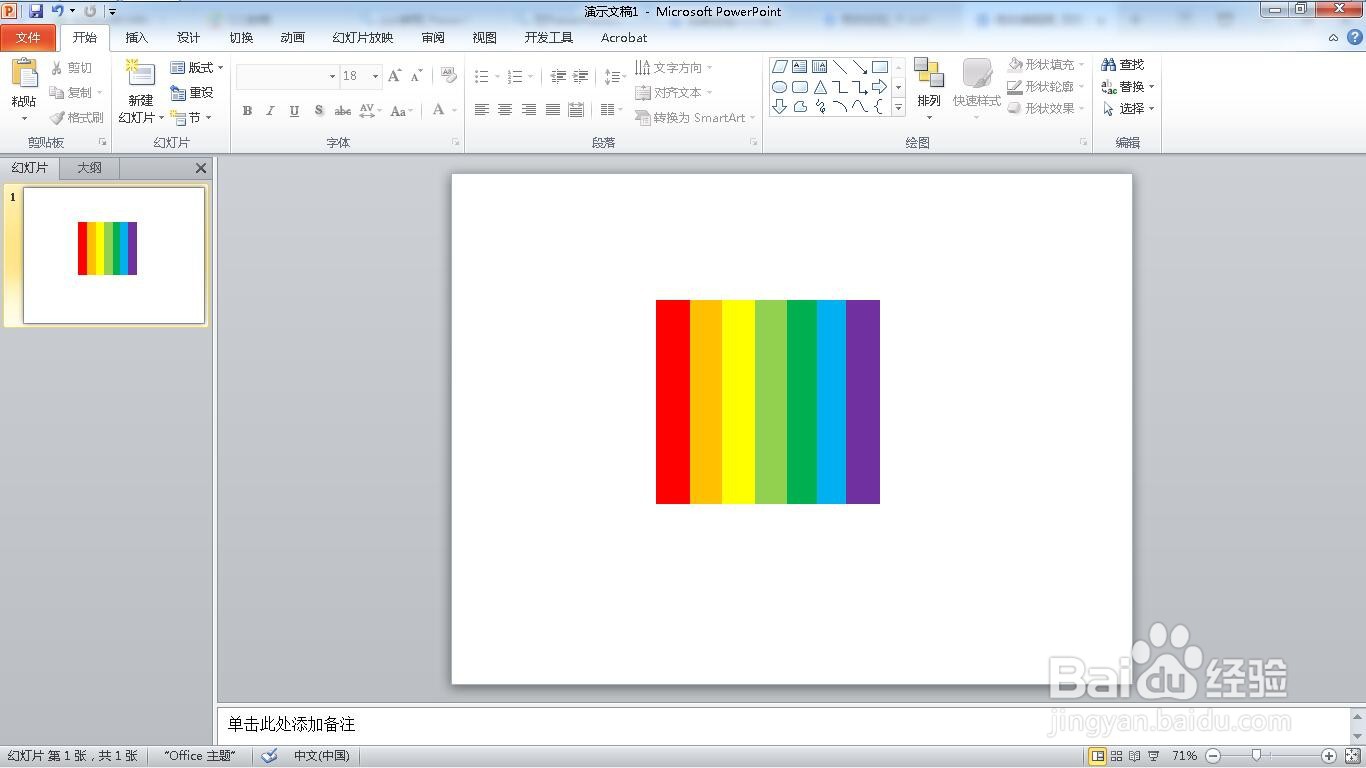
Task: Switch to the Acrobat tab
Action: pyautogui.click(x=624, y=38)
